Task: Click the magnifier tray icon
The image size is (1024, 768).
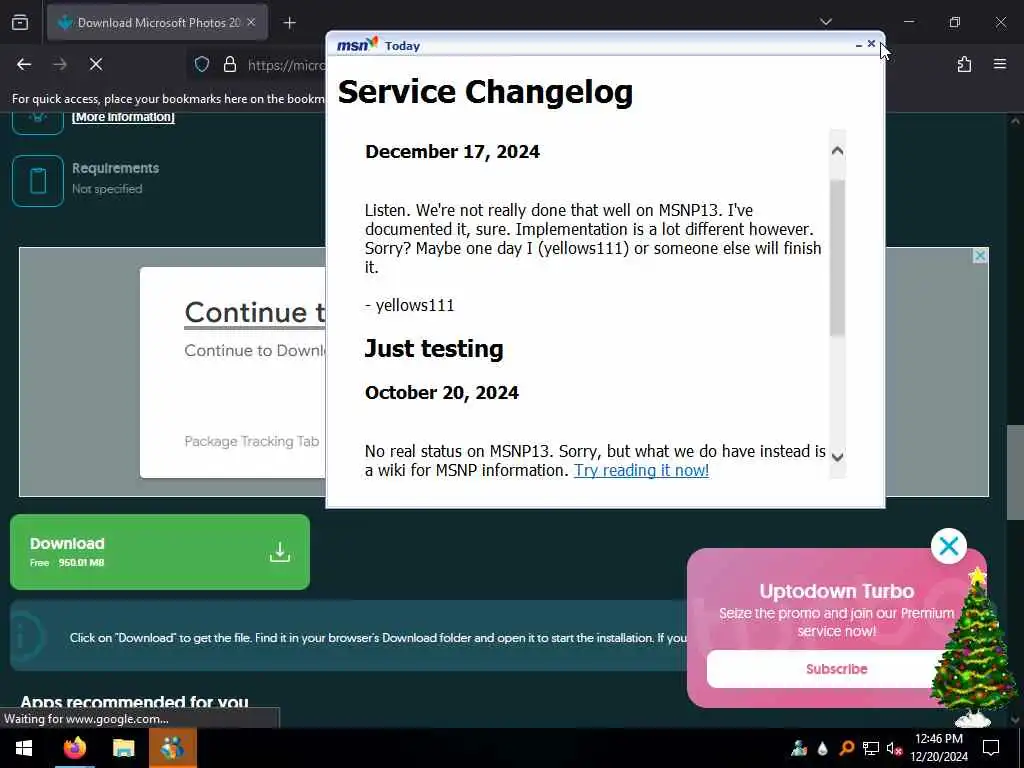Action: (846, 748)
